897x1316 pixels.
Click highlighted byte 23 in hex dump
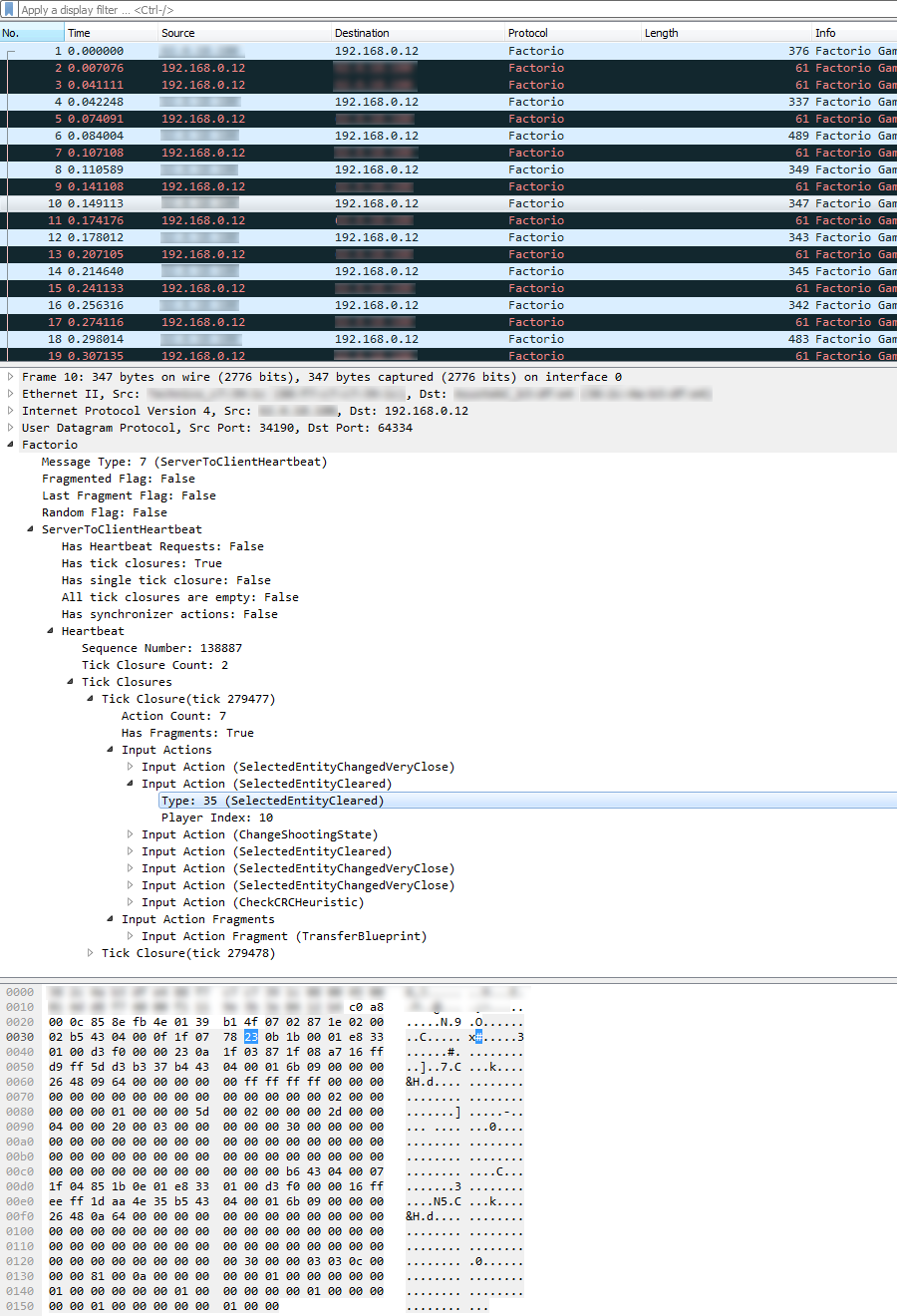click(x=251, y=1037)
